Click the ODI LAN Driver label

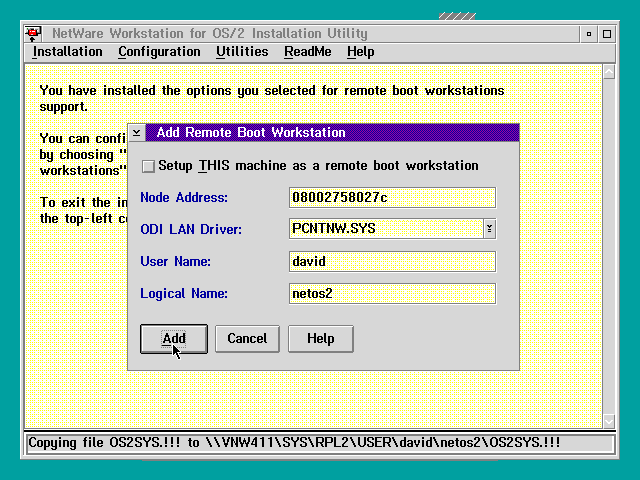click(191, 229)
